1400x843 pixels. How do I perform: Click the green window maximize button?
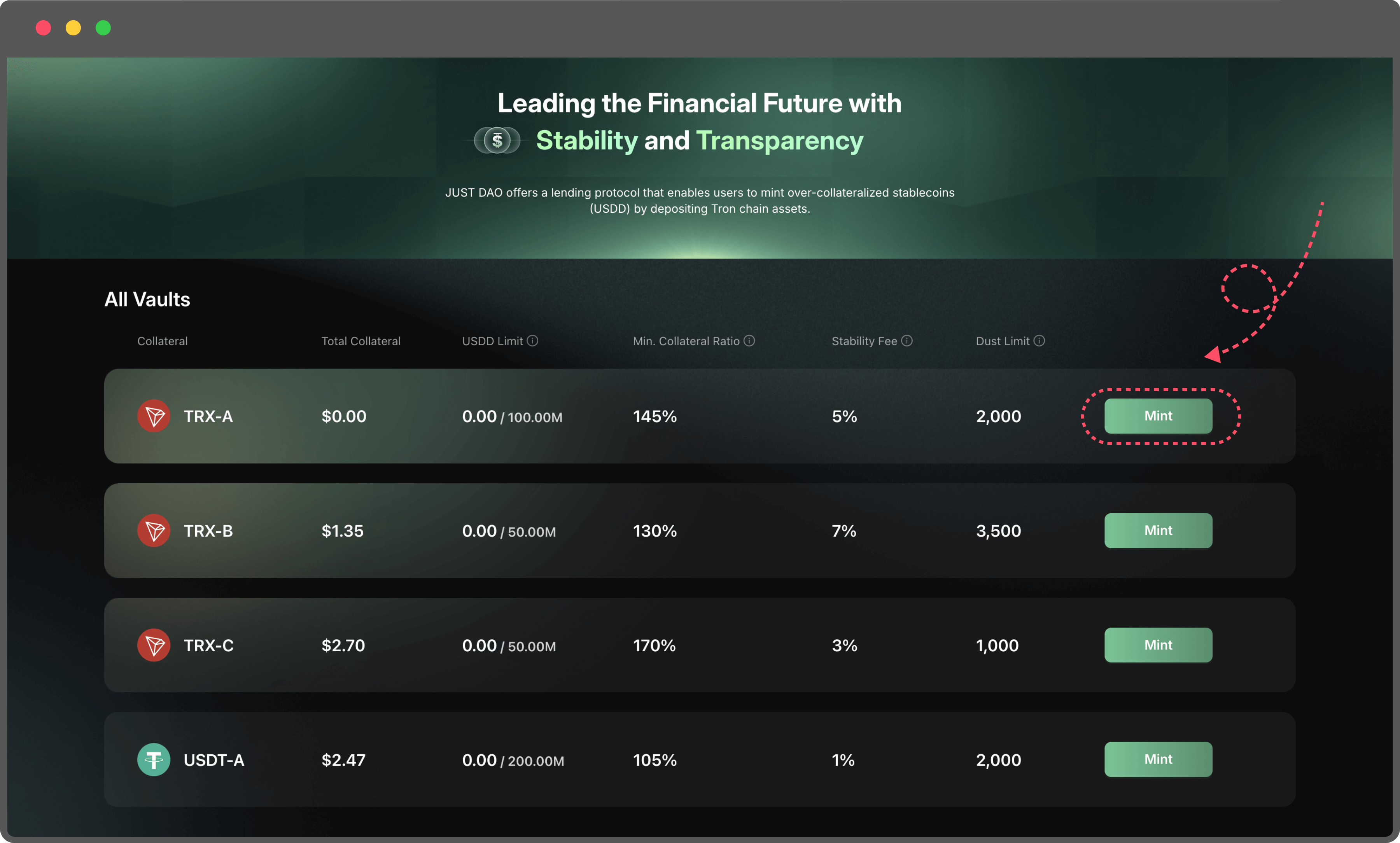point(103,28)
